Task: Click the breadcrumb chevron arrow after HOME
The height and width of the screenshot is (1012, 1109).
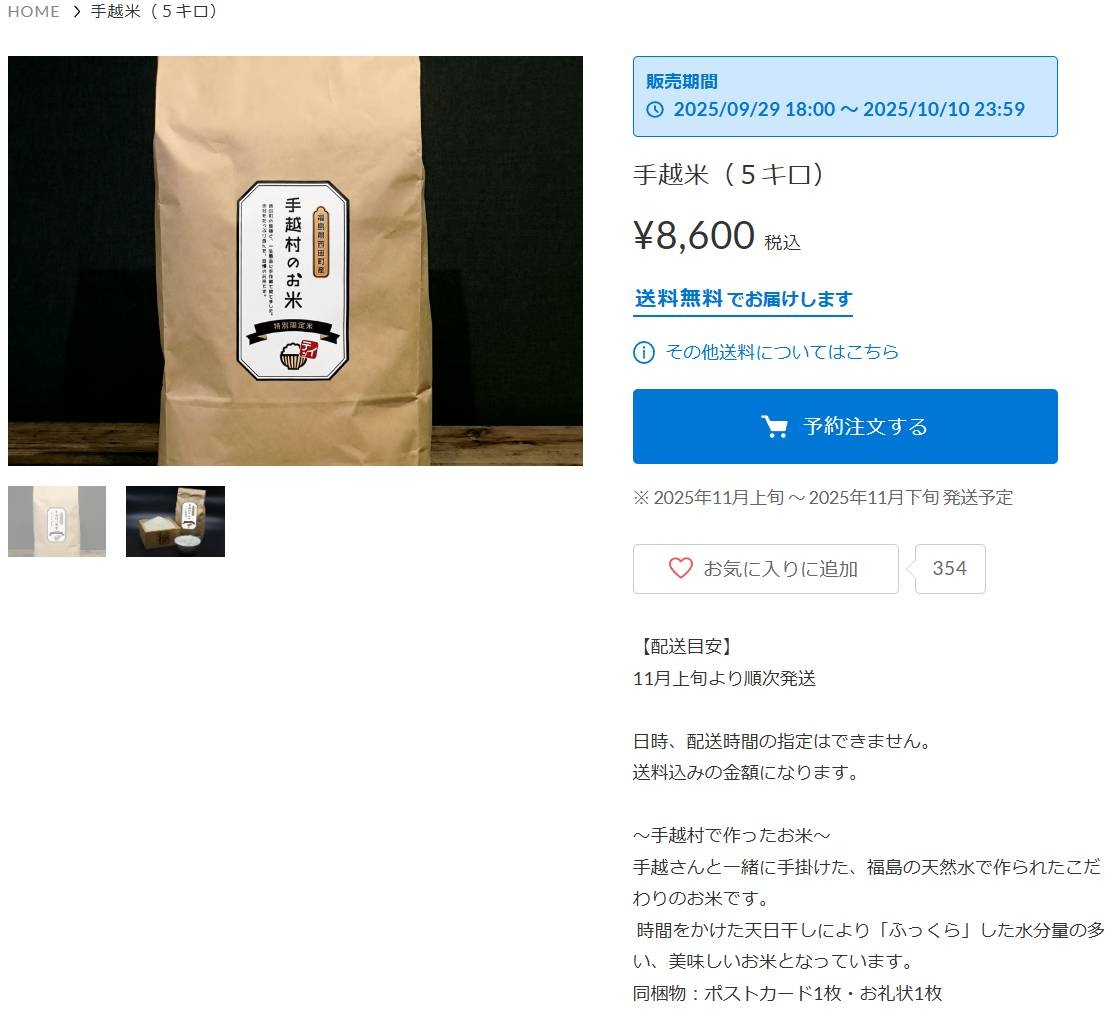Action: coord(76,12)
